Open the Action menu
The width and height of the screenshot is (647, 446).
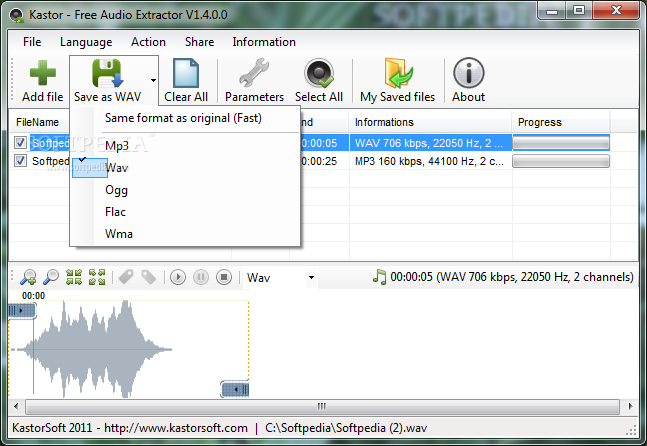148,42
